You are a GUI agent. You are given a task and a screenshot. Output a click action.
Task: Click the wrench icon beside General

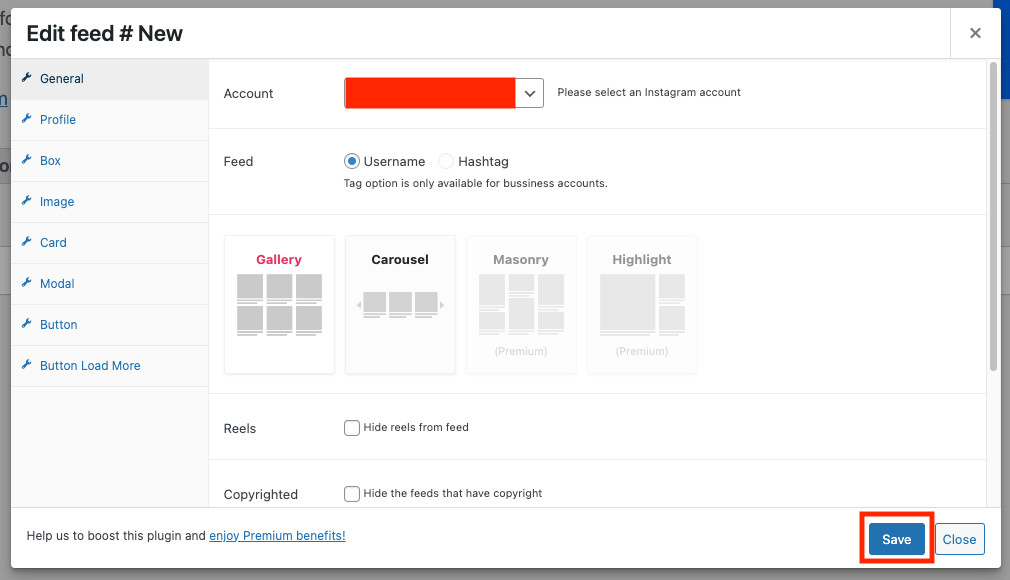pyautogui.click(x=27, y=78)
